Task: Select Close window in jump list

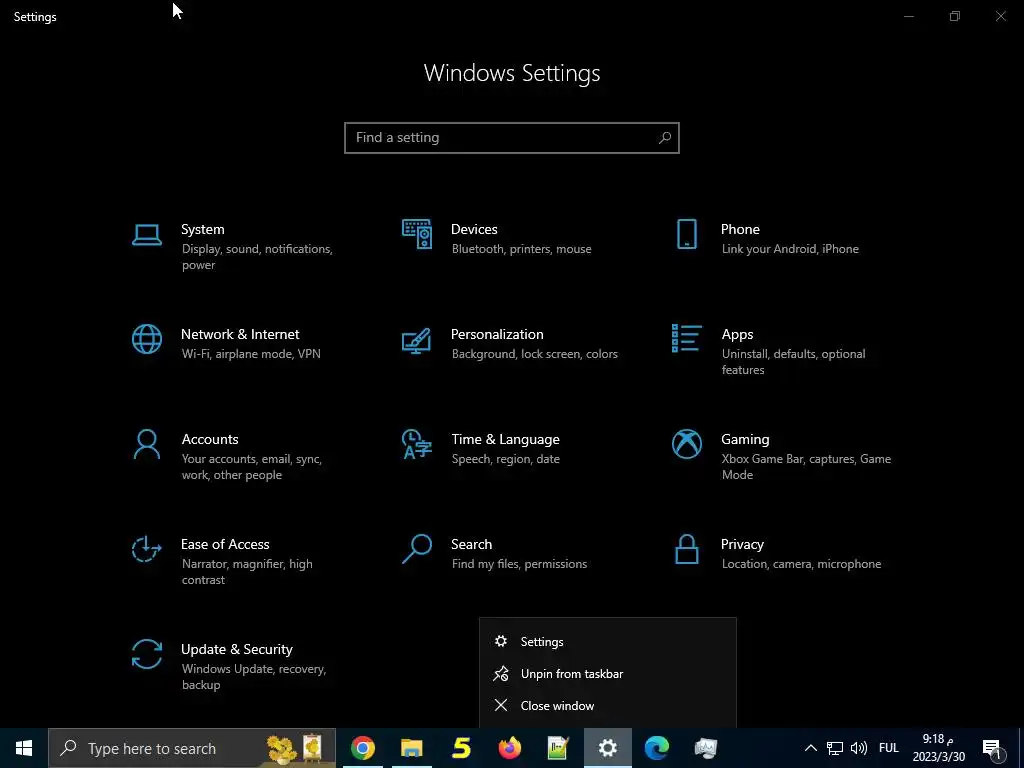Action: point(607,706)
